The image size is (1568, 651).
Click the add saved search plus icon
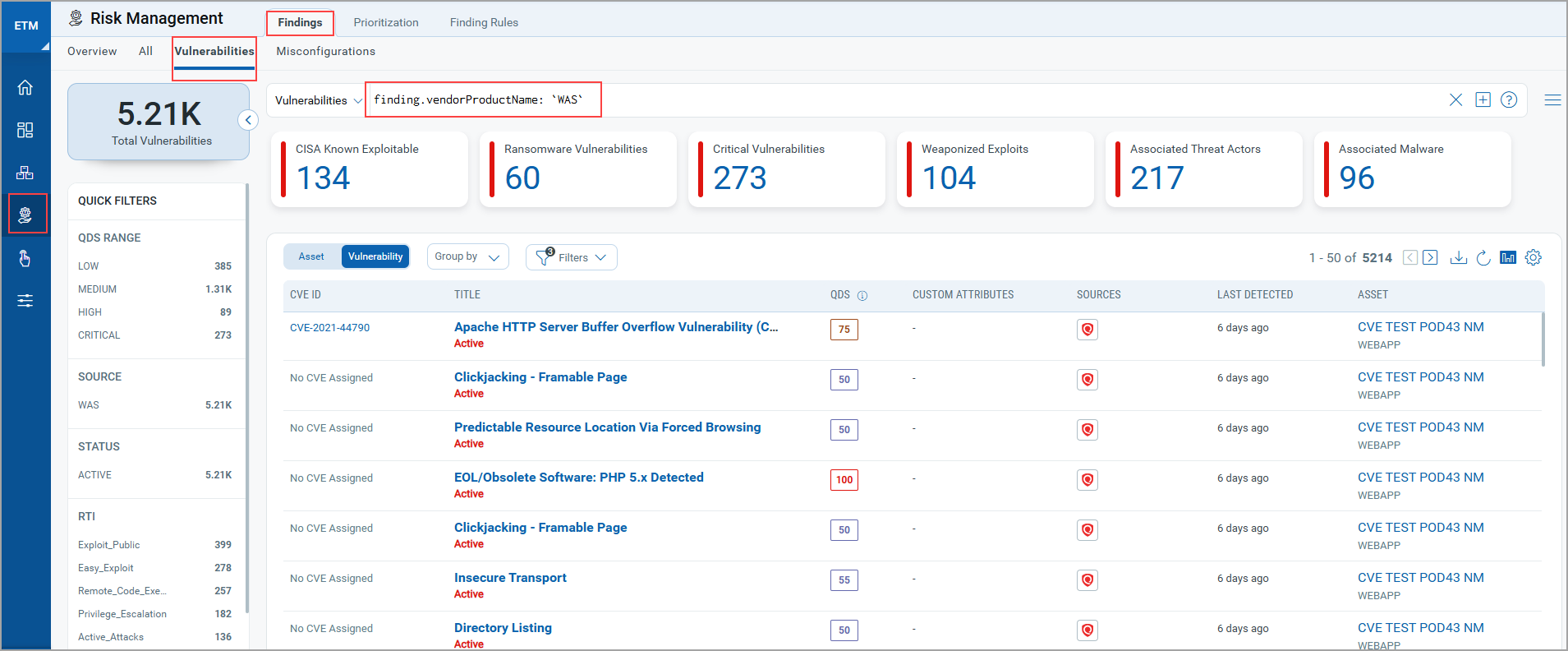1483,100
